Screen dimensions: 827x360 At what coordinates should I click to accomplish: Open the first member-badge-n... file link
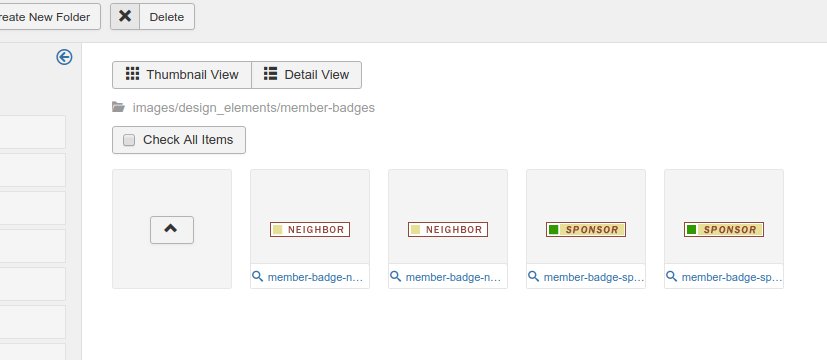pyautogui.click(x=315, y=277)
